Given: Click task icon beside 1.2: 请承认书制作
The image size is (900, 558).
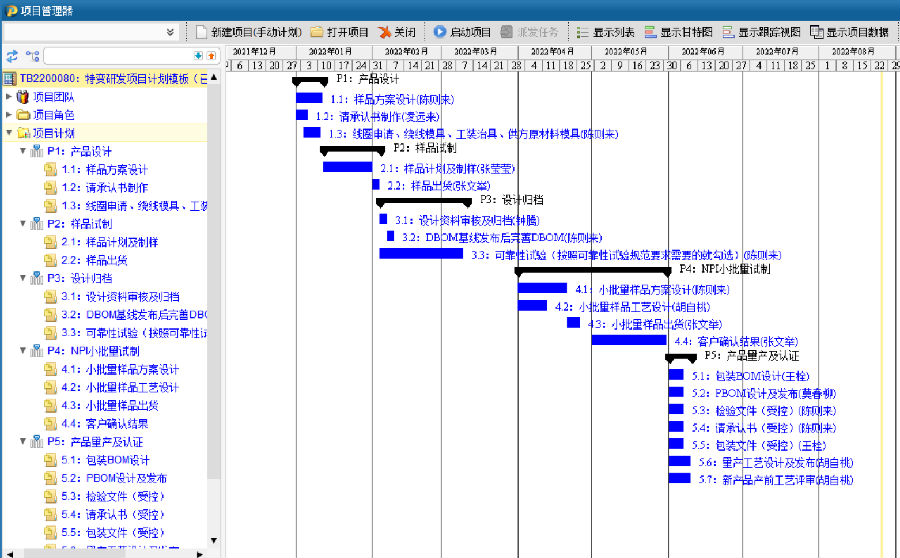Looking at the screenshot, I should (51, 187).
